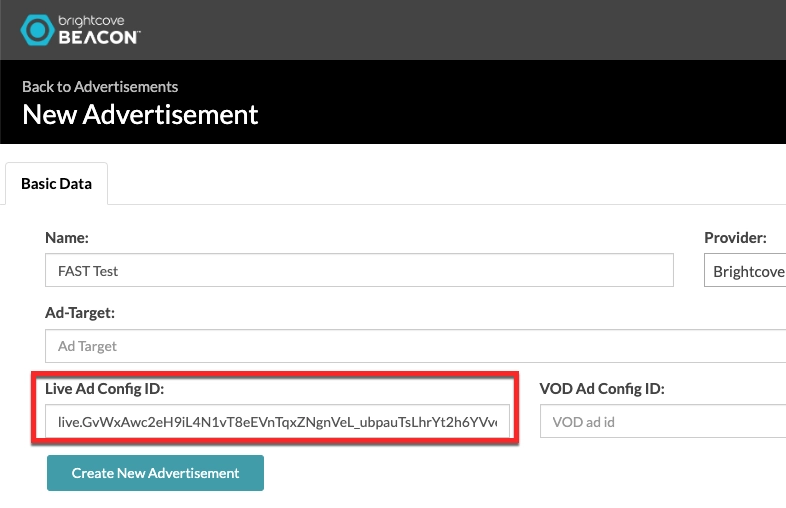Click into the Ad Target input field
Viewport: 786px width, 508px height.
click(416, 346)
